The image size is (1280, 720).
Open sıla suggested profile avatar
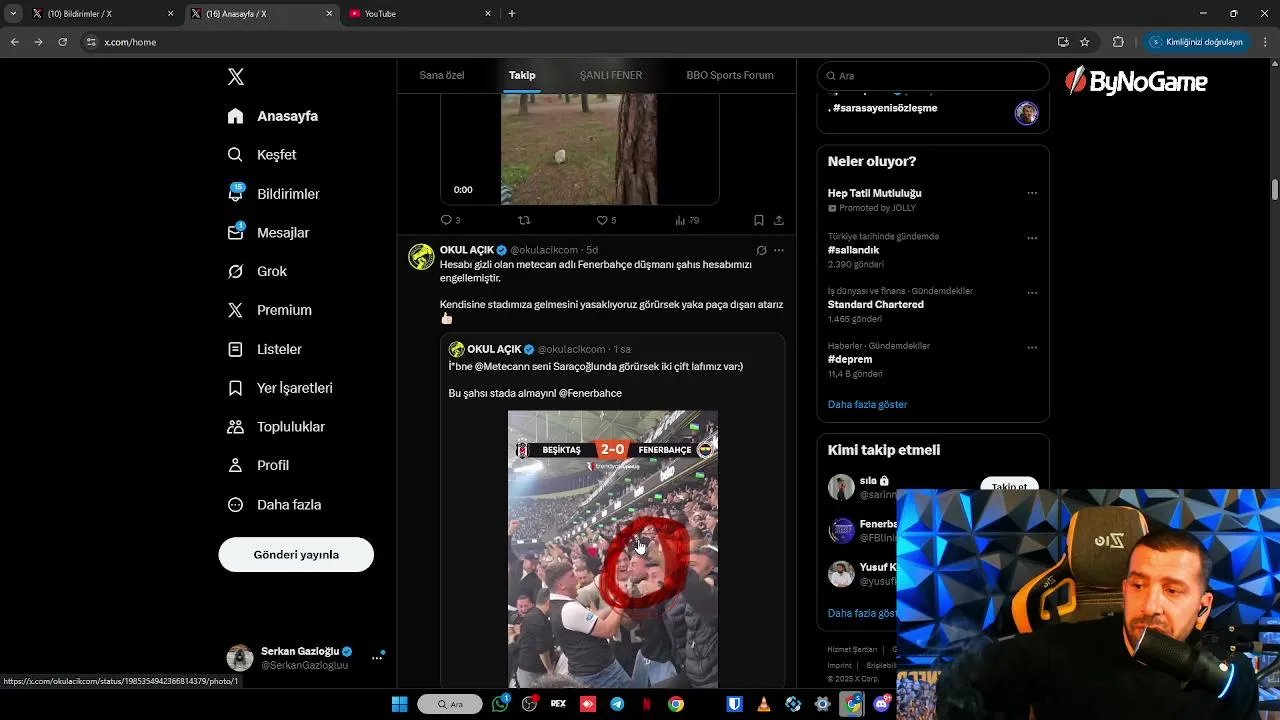[x=841, y=487]
